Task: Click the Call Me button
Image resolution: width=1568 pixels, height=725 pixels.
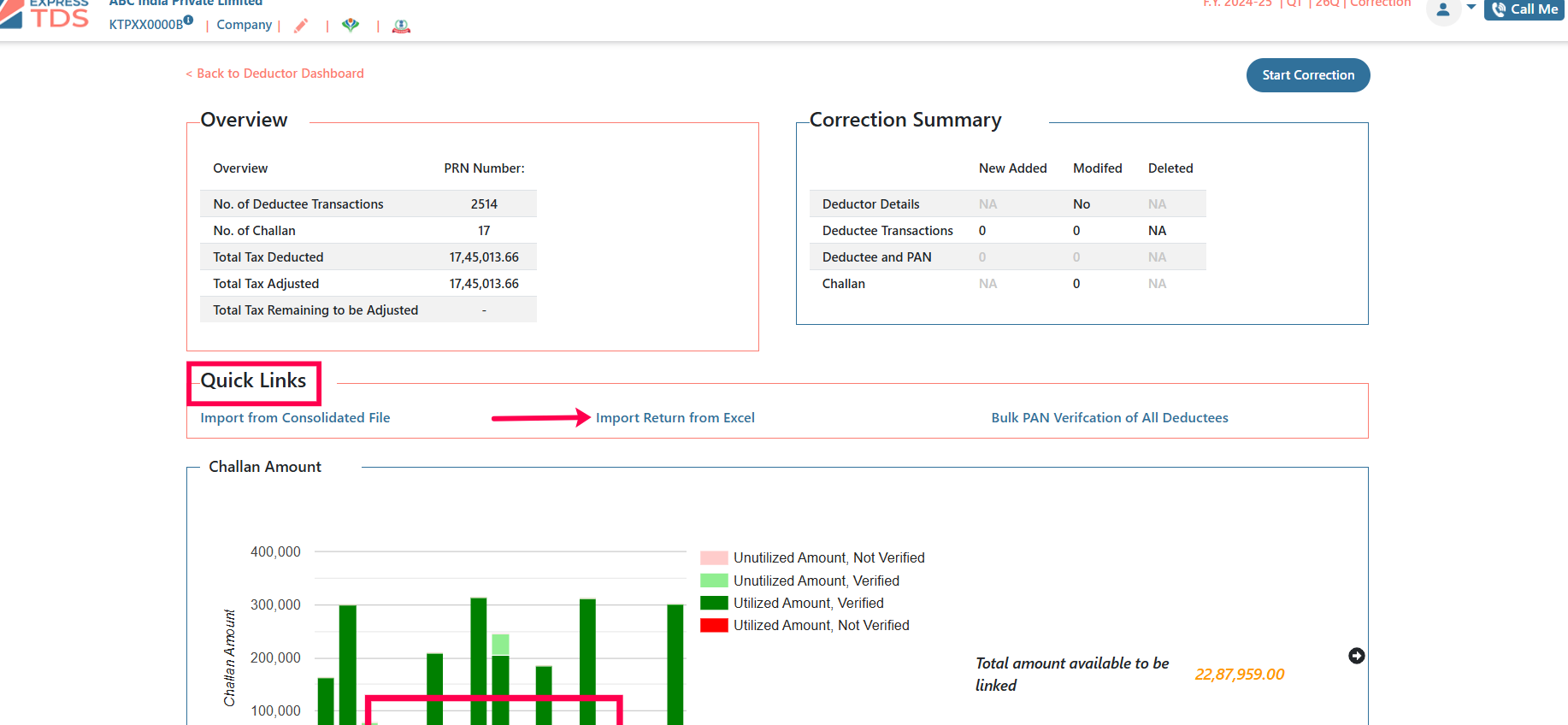Action: [1524, 9]
